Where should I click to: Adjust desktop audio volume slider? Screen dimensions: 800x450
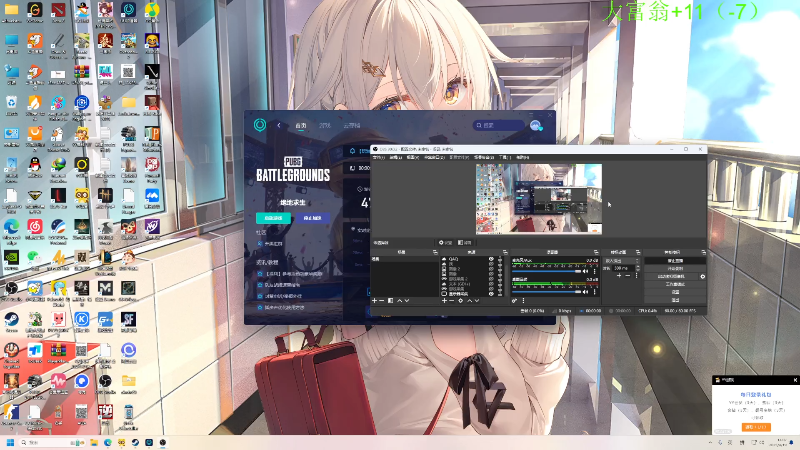pyautogui.click(x=546, y=292)
